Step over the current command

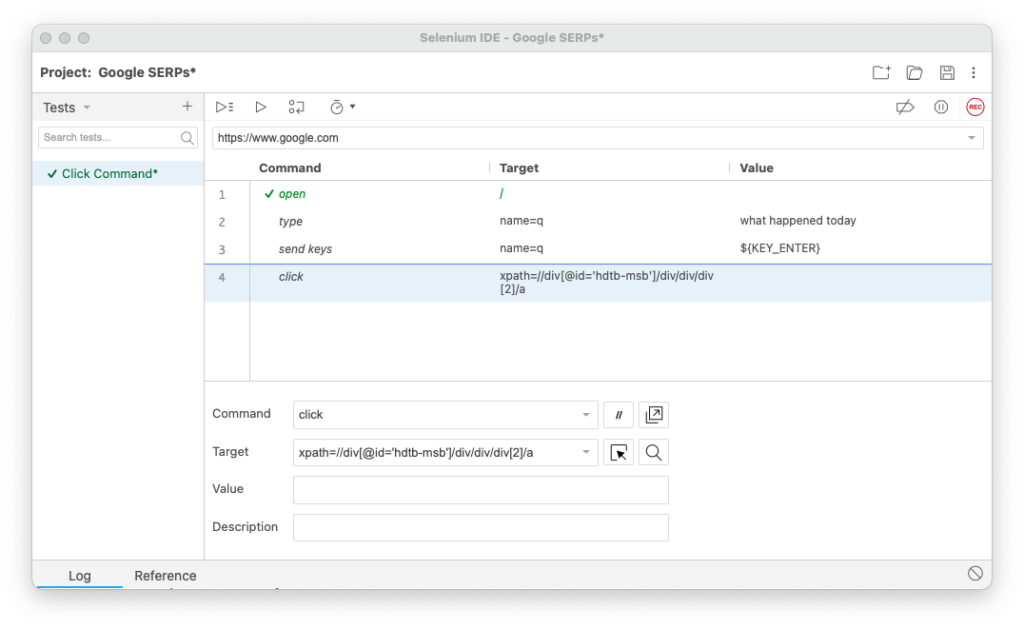click(296, 107)
